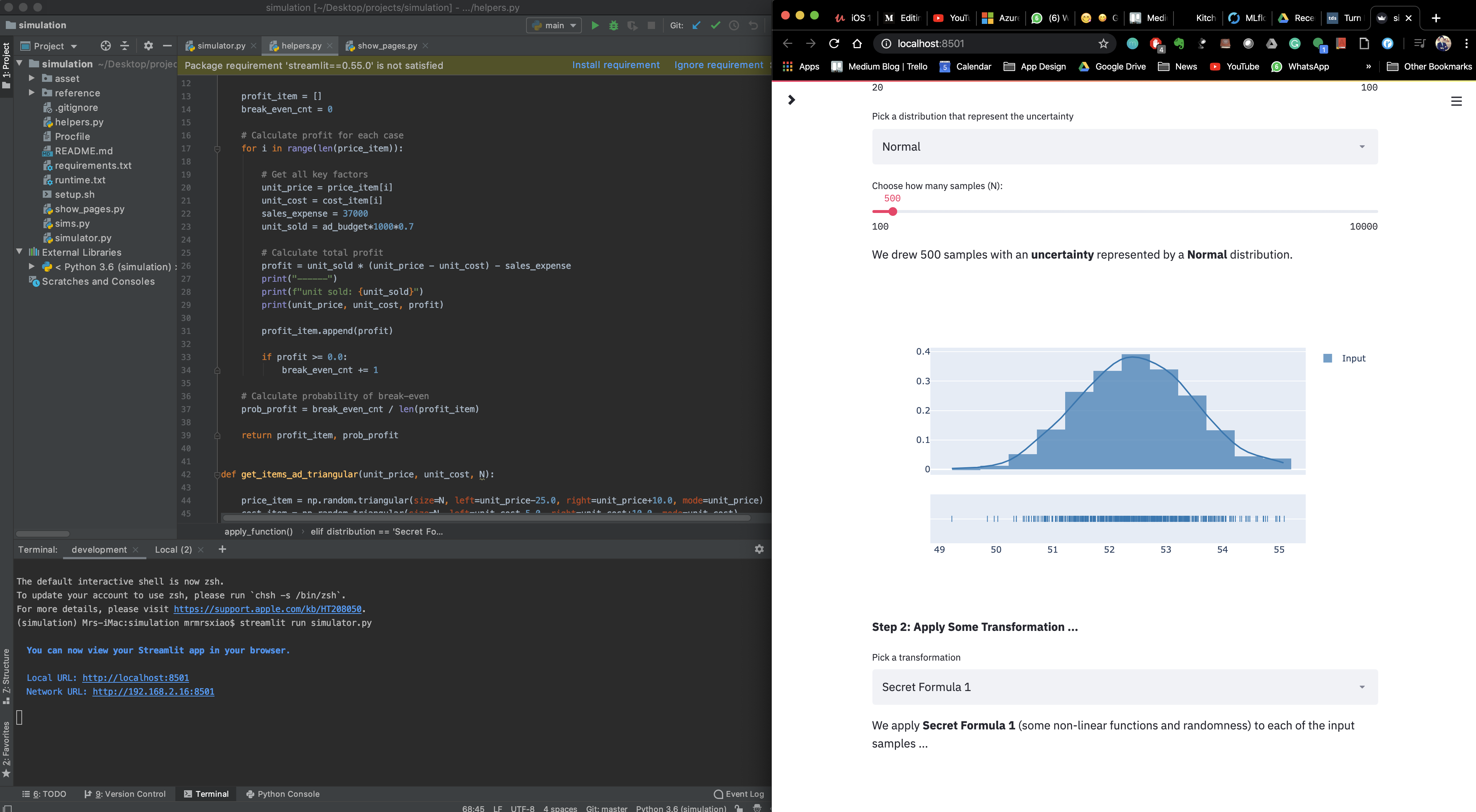This screenshot has width=1476, height=812.
Task: Open Streamlit hamburger menu
Action: coord(1456,101)
